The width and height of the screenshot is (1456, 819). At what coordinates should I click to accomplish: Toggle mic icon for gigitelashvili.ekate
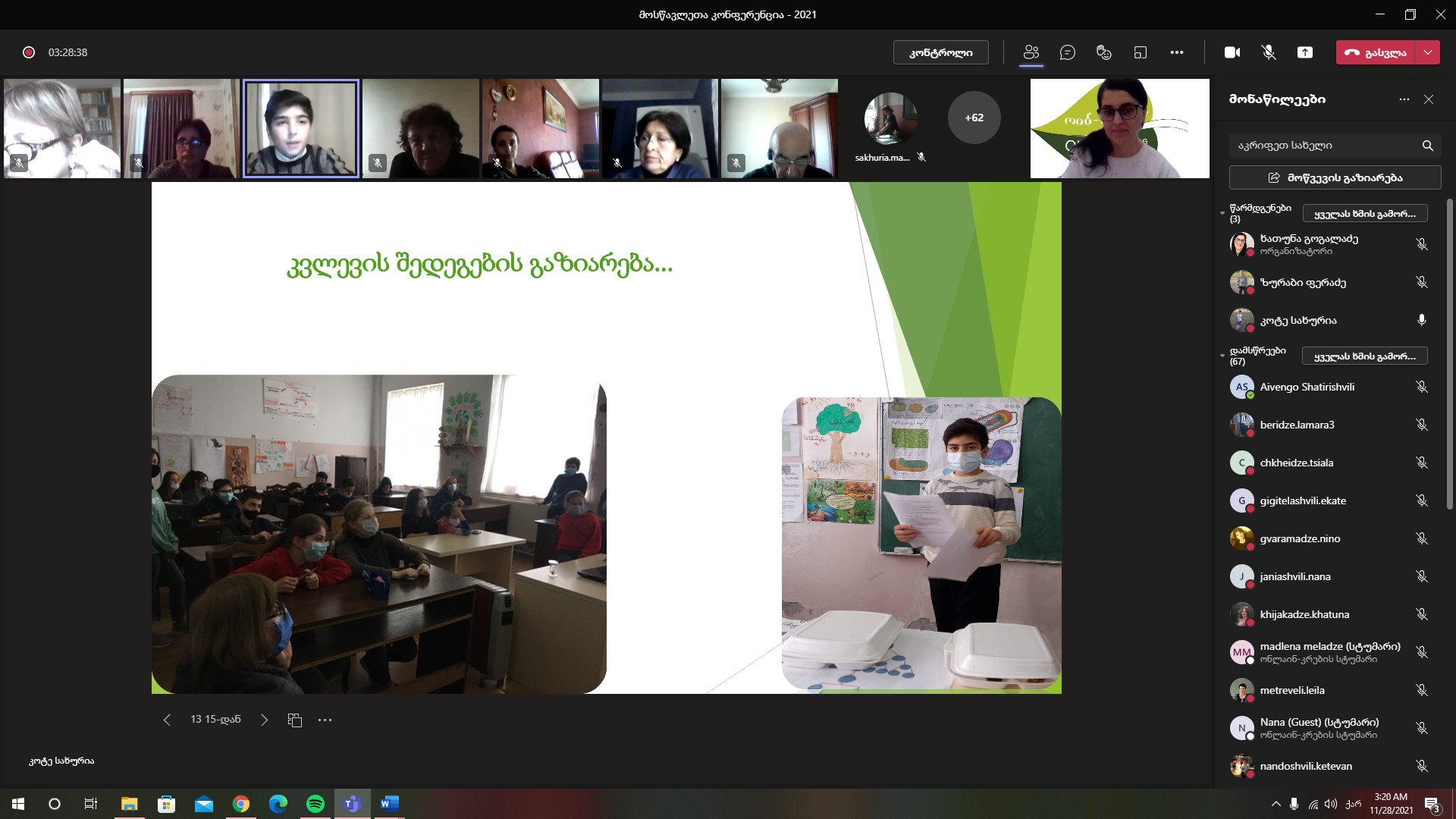tap(1422, 500)
